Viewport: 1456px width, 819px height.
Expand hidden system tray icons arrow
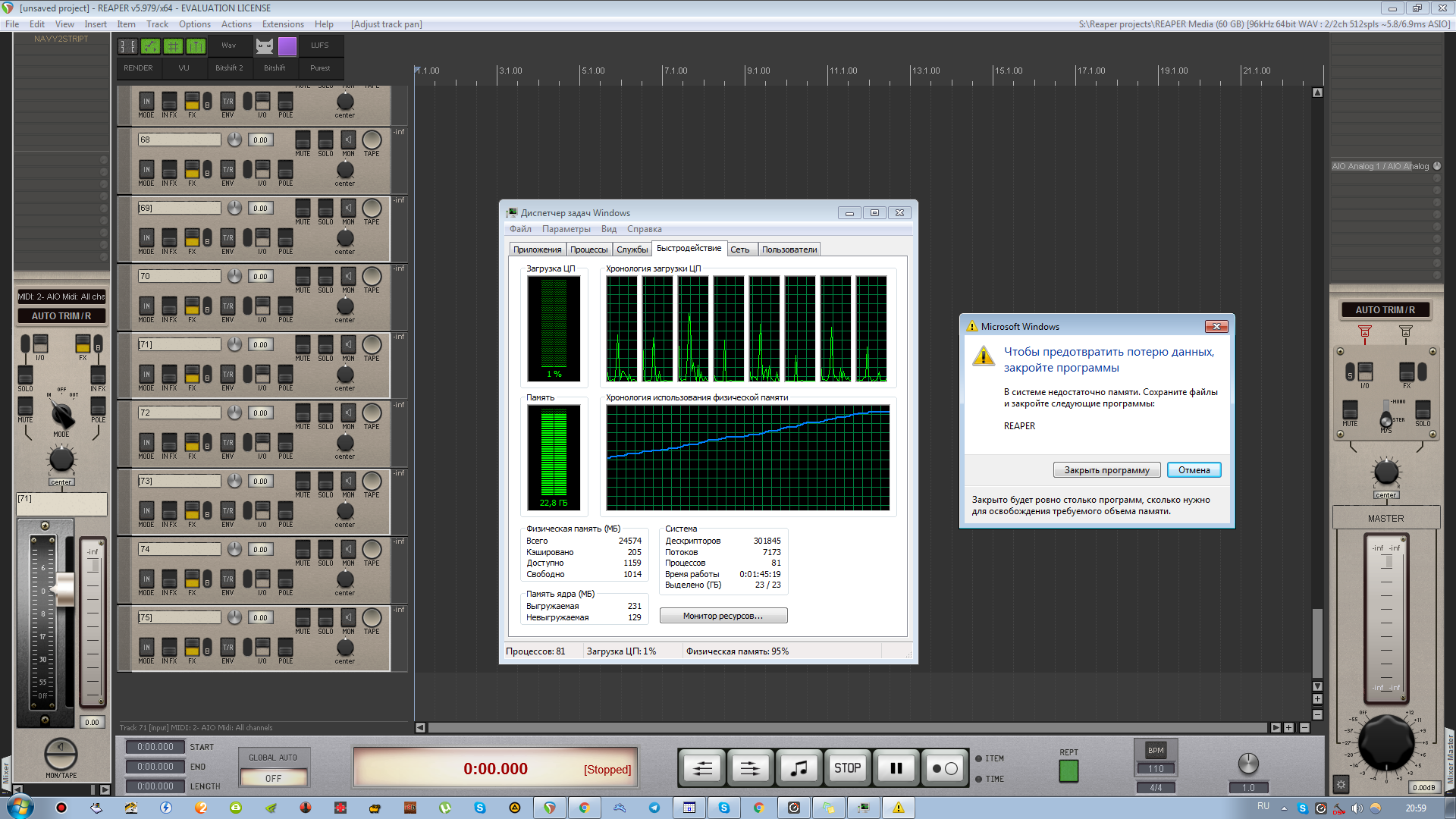click(x=1284, y=808)
